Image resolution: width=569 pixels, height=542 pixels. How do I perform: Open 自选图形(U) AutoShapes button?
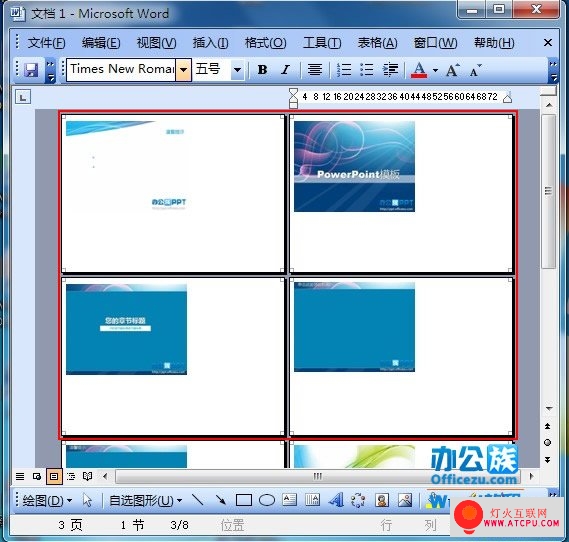pyautogui.click(x=146, y=501)
